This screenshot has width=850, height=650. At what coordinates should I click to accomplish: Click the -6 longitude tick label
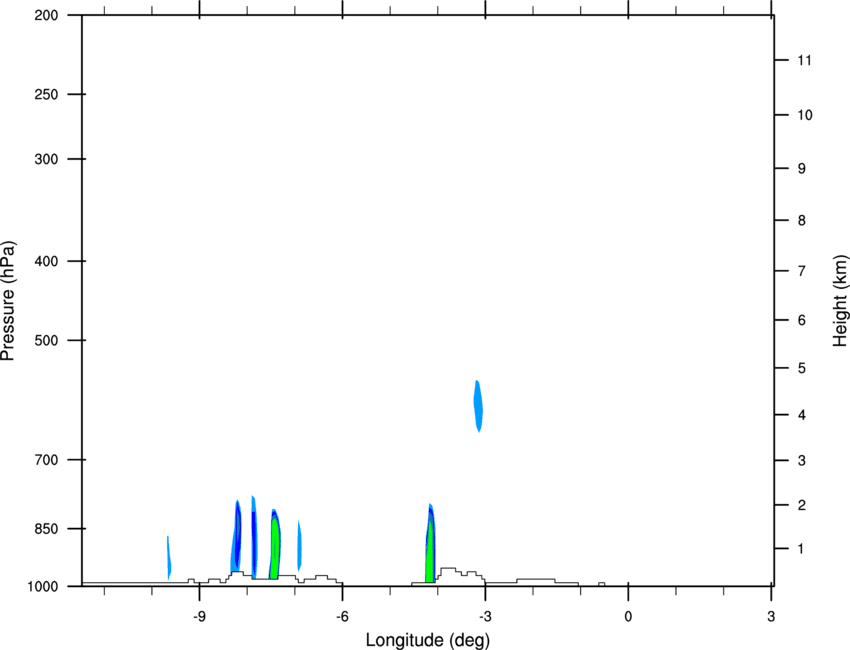click(342, 616)
